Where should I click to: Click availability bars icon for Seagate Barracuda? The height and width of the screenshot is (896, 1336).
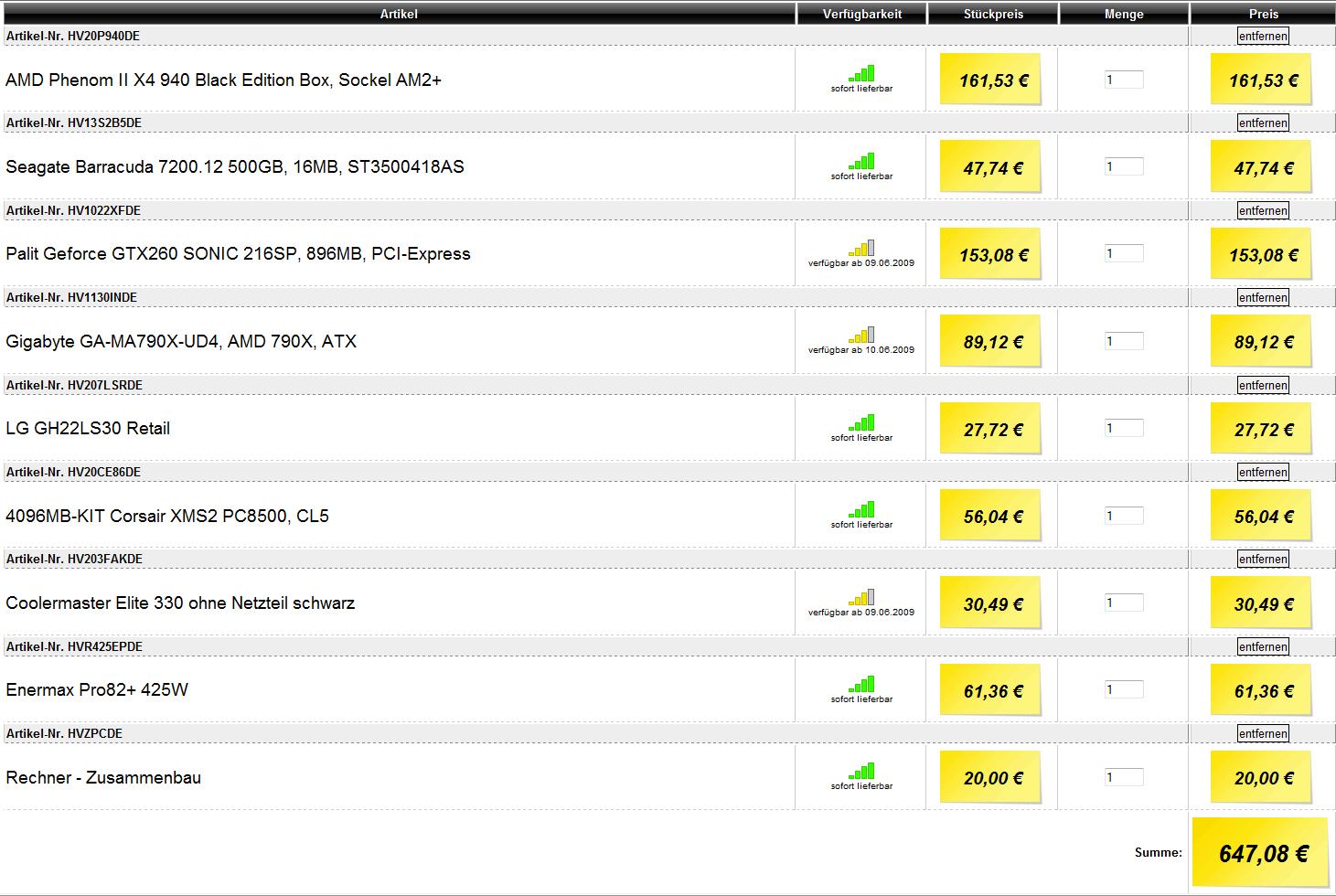861,161
